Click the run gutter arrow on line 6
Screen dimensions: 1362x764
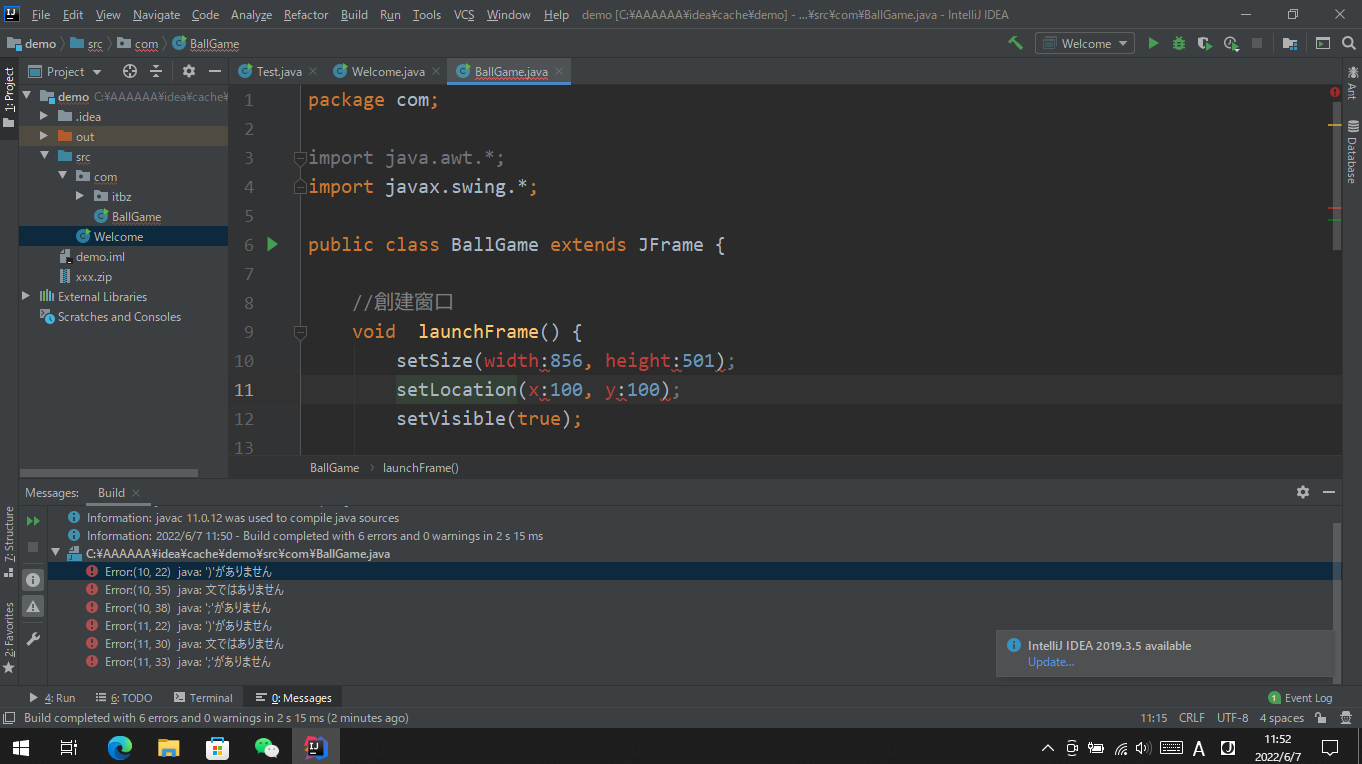point(272,244)
